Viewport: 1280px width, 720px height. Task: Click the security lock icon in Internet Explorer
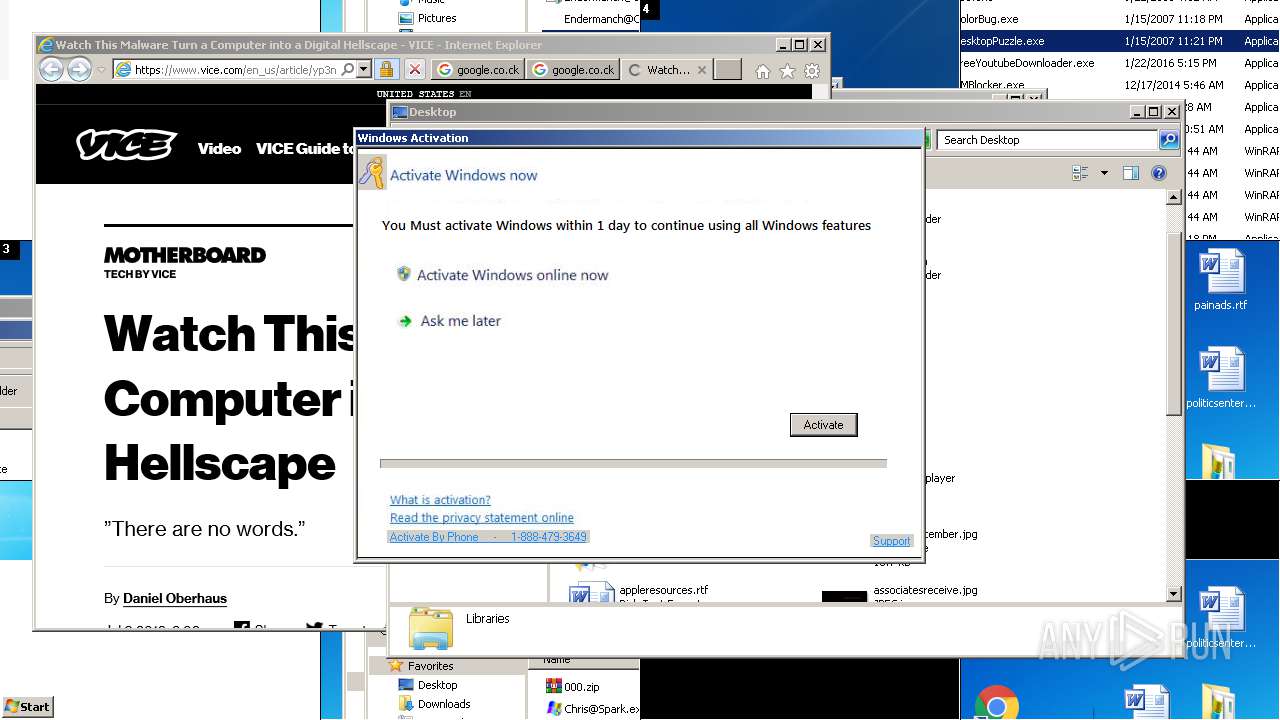tap(386, 70)
